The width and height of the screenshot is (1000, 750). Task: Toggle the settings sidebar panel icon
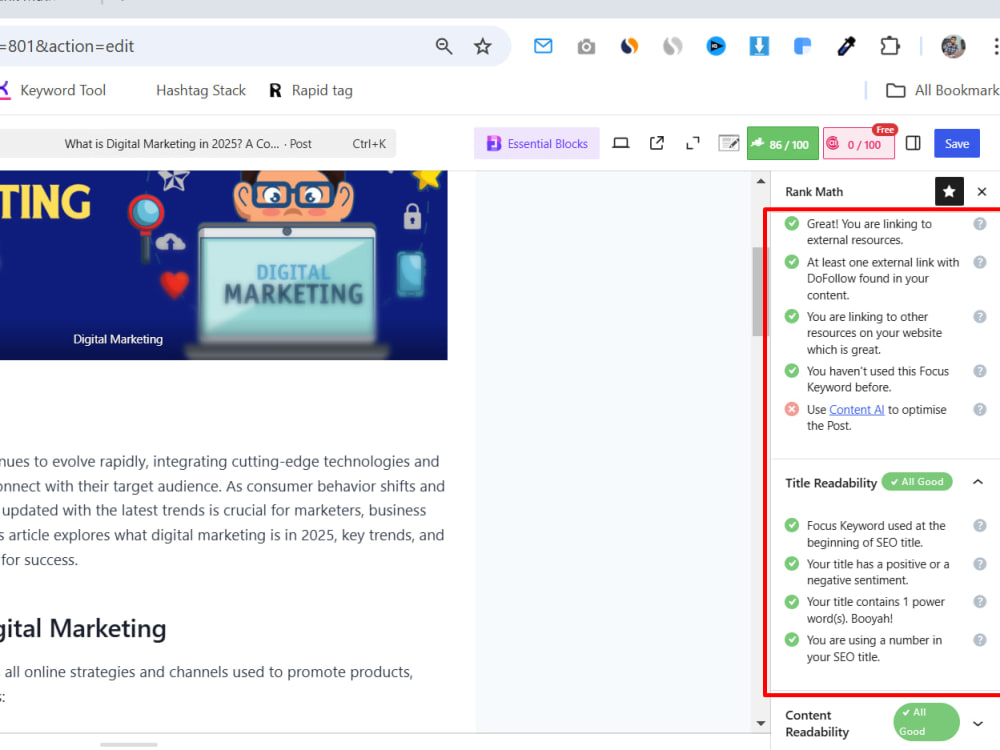pyautogui.click(x=913, y=143)
